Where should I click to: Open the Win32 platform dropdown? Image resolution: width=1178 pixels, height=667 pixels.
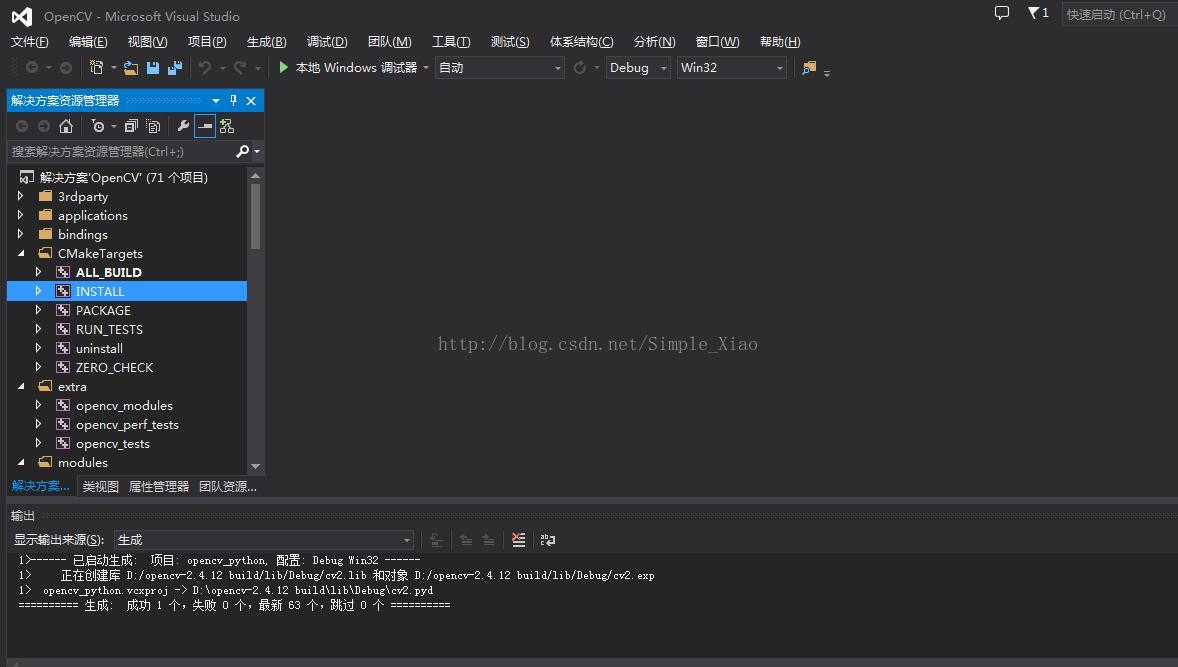pos(731,68)
